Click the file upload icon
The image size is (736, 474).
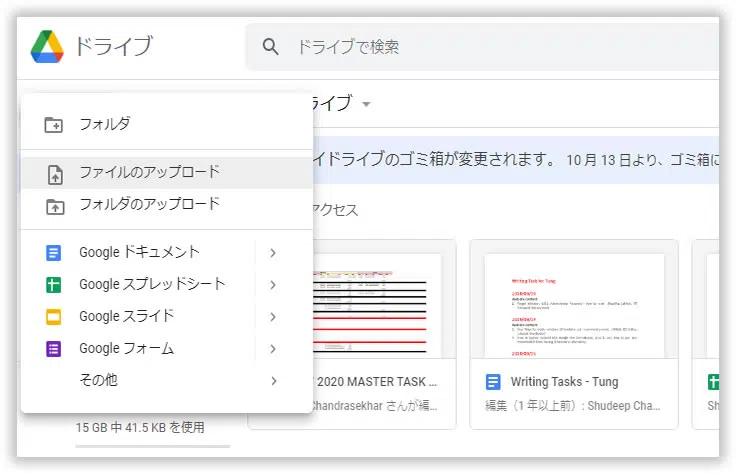click(55, 175)
